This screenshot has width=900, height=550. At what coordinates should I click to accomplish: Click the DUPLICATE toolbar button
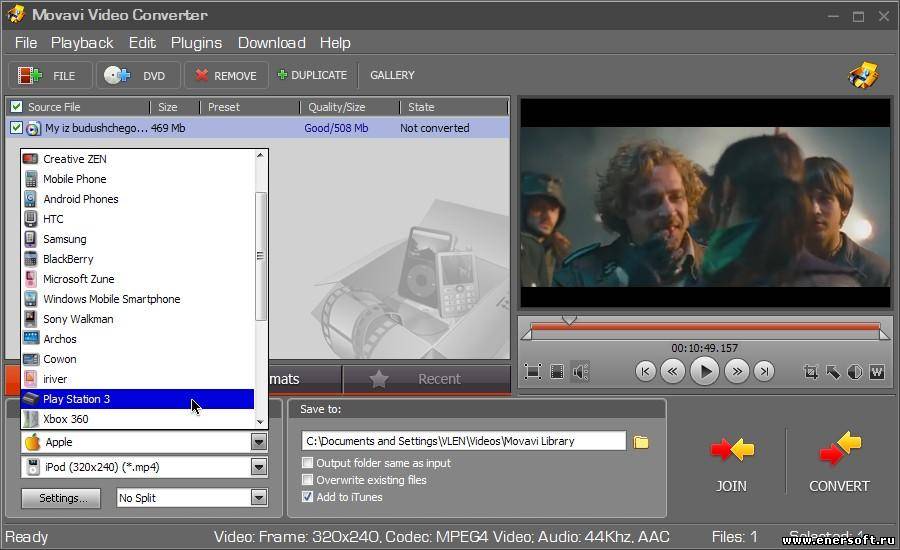(312, 75)
